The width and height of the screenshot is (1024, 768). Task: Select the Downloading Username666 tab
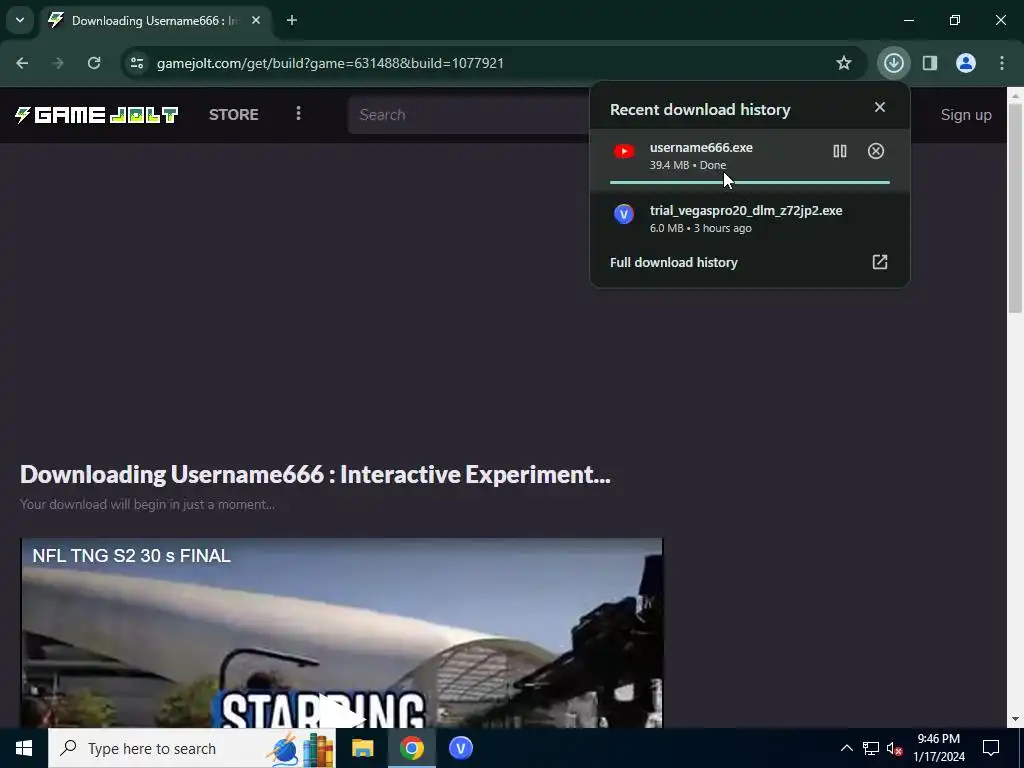point(155,21)
